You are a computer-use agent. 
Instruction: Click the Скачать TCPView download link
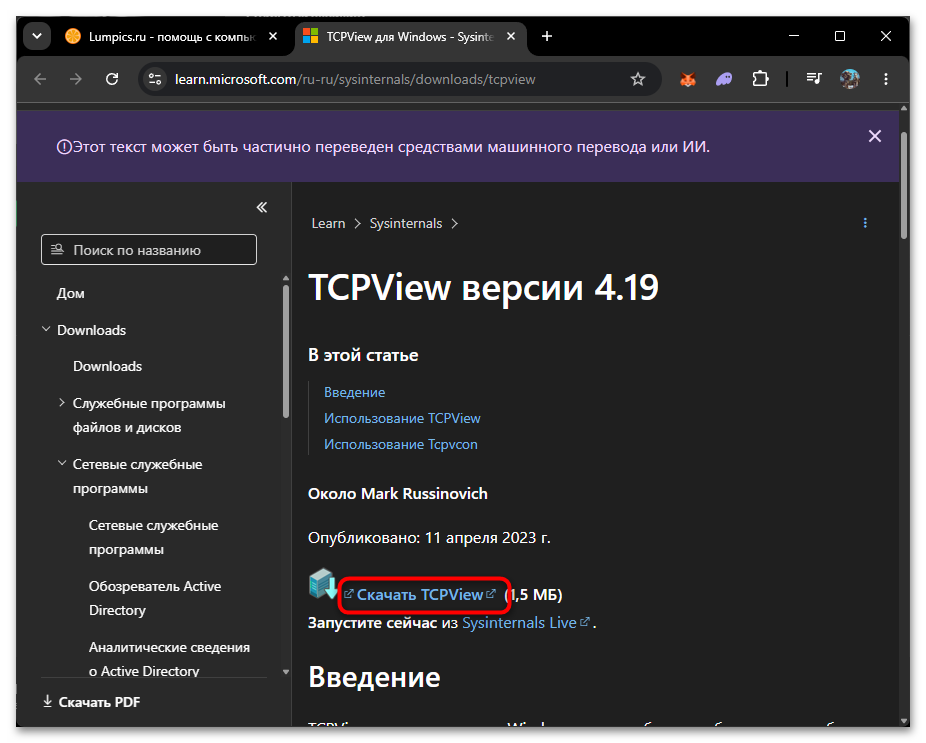420,595
